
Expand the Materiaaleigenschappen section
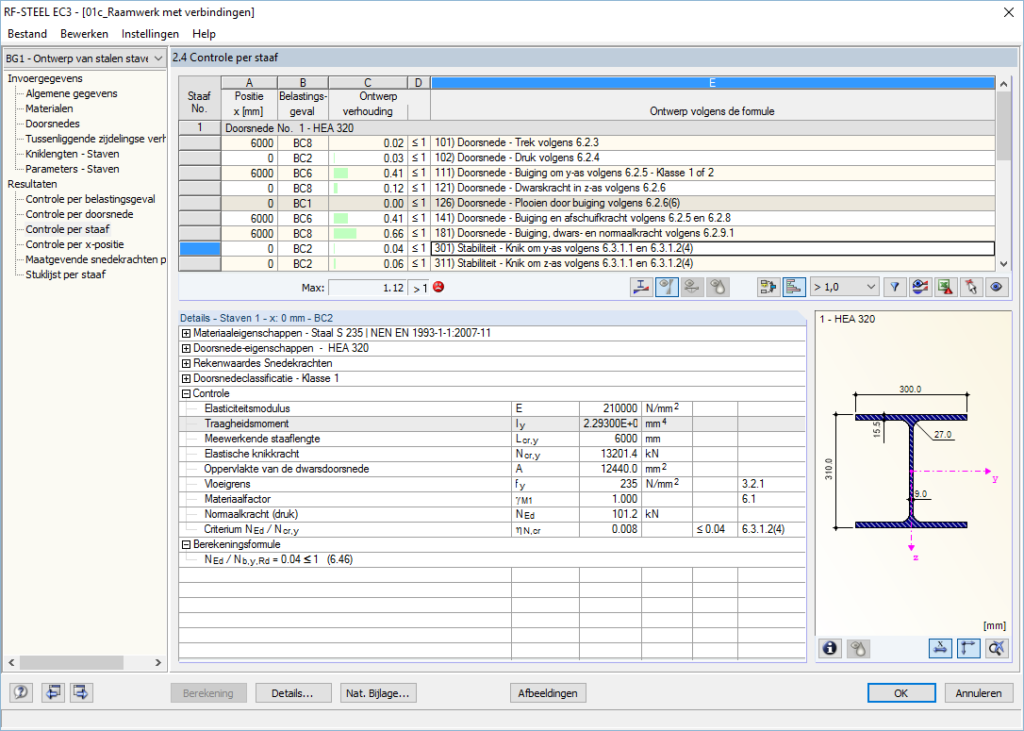[x=186, y=333]
